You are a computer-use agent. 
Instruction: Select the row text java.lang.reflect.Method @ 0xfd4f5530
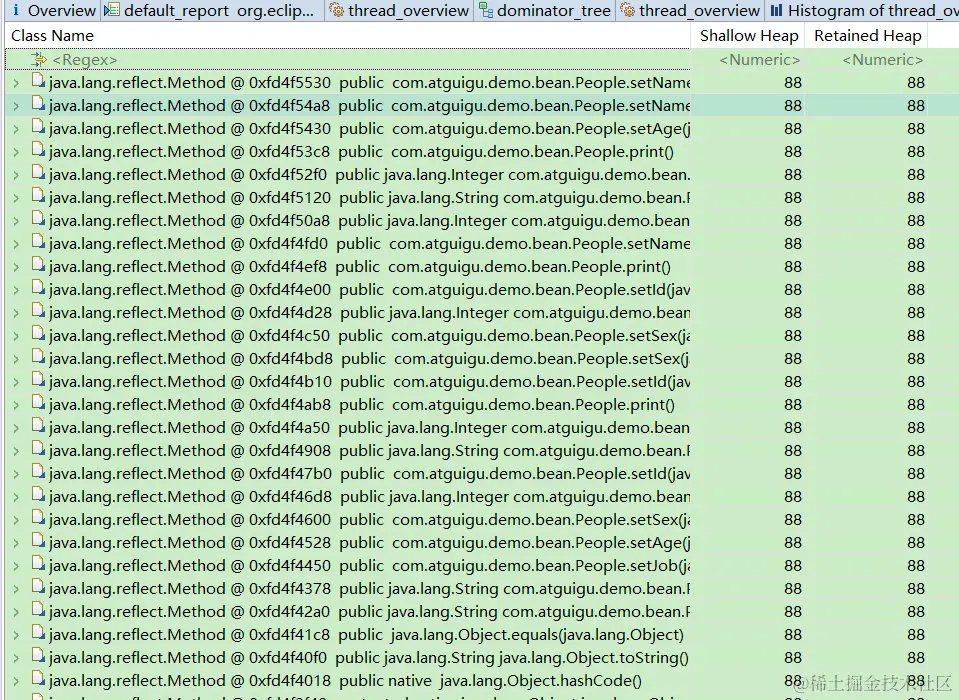tap(190, 83)
